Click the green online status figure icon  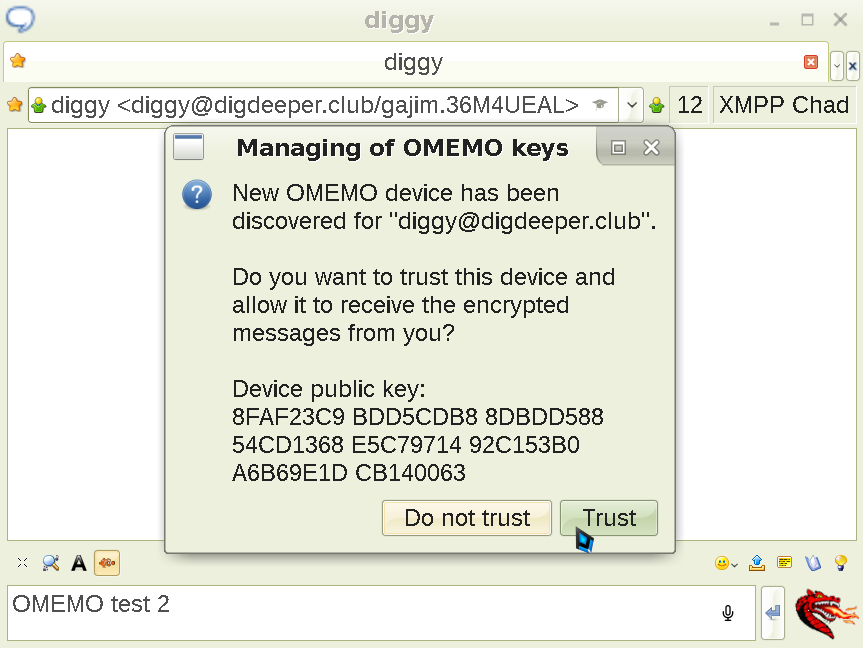click(x=655, y=104)
